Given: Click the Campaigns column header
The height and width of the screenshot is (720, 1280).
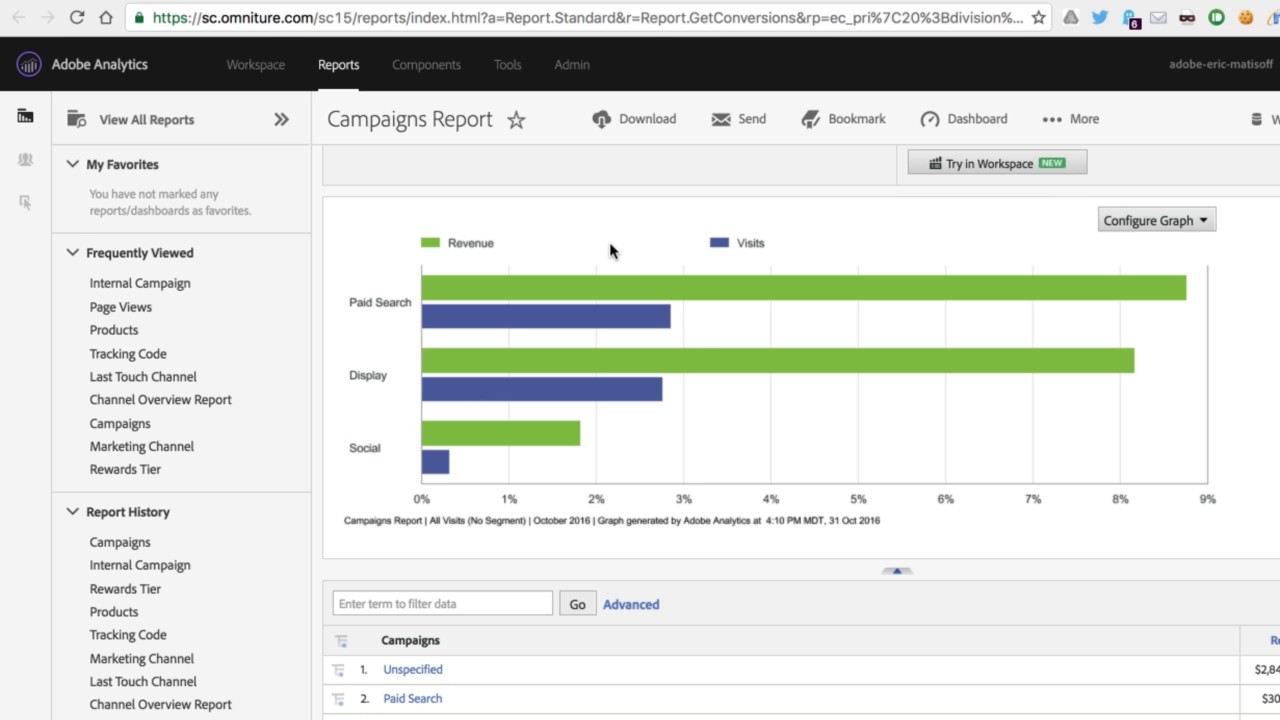Looking at the screenshot, I should point(410,641).
